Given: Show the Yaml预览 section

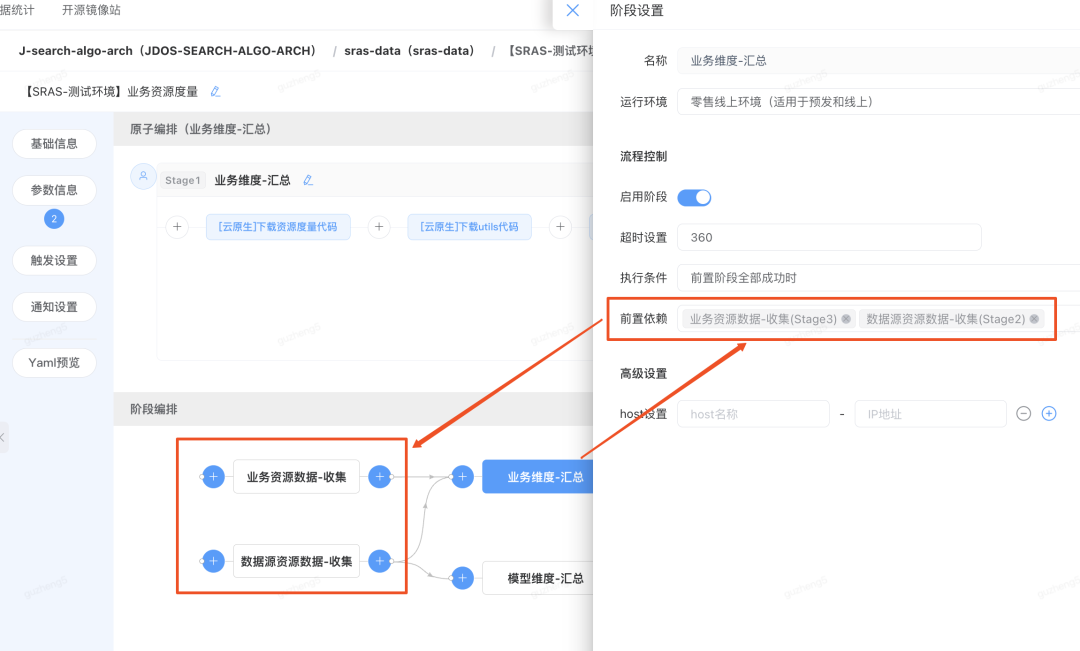Looking at the screenshot, I should pyautogui.click(x=54, y=362).
